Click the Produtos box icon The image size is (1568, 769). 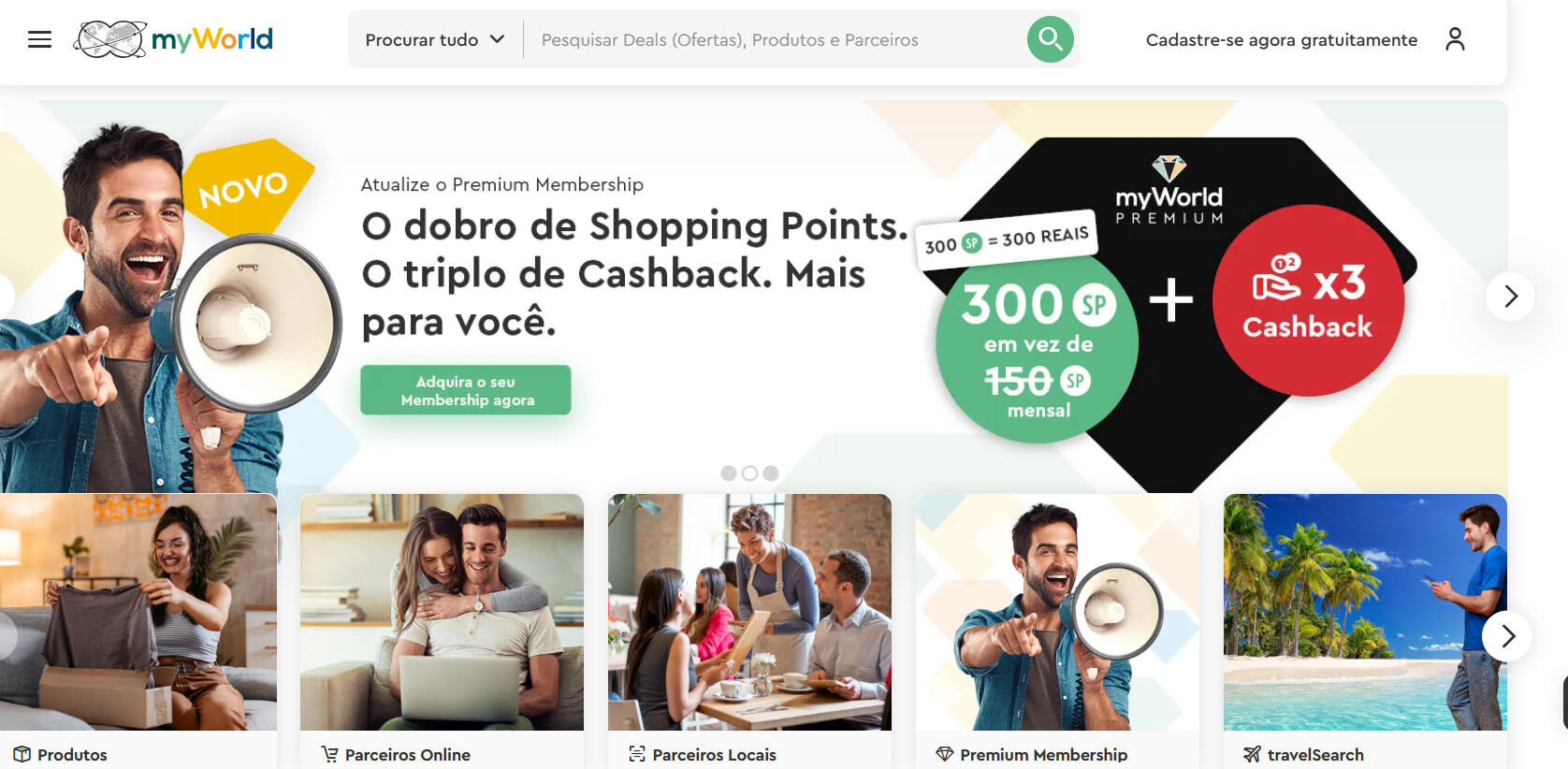22,754
